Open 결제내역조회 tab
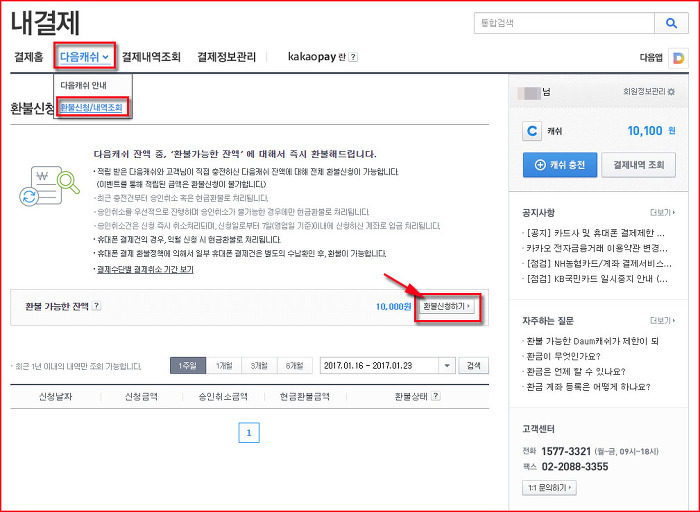This screenshot has width=700, height=512. [151, 57]
